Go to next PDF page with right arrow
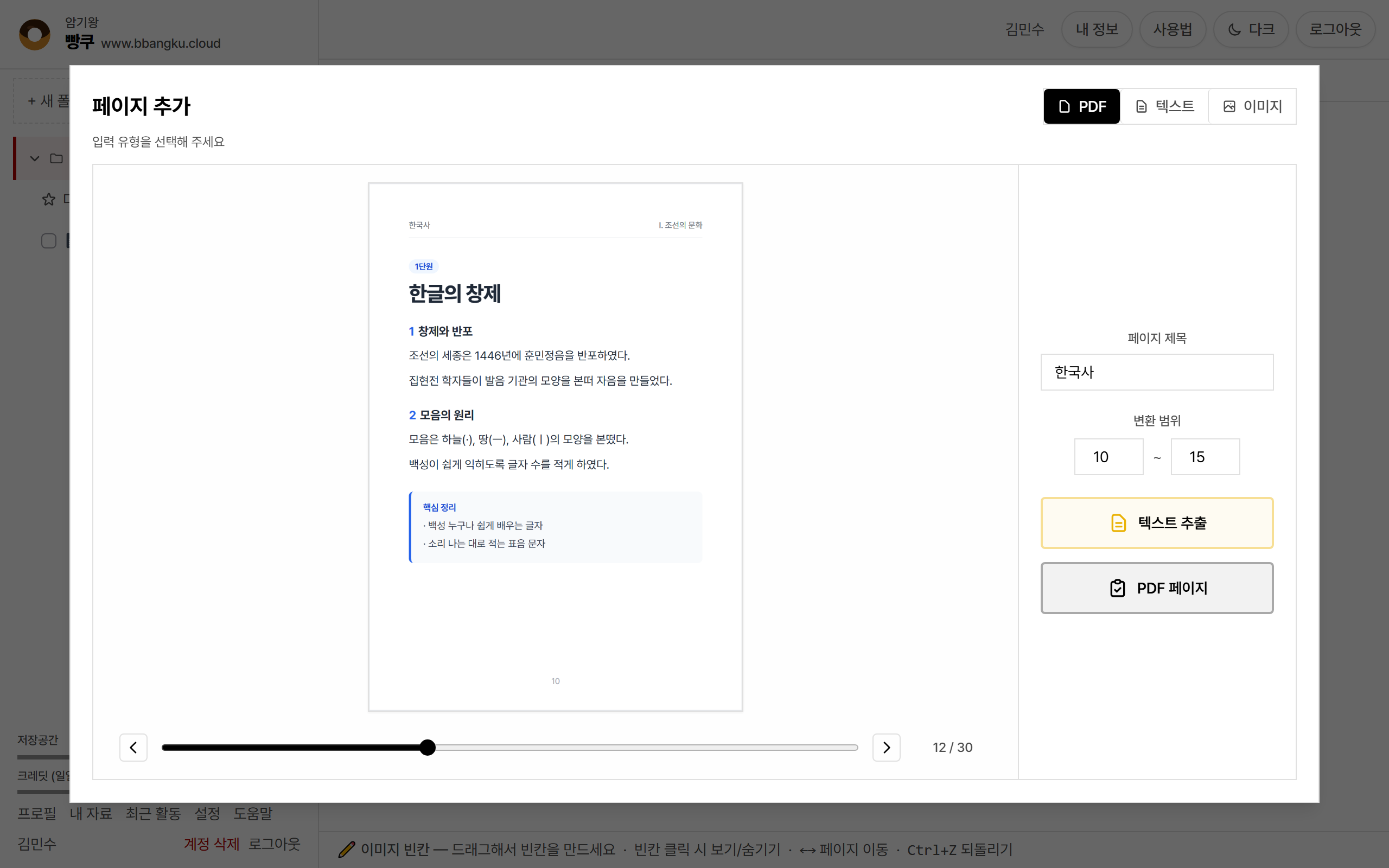The height and width of the screenshot is (868, 1389). tap(886, 747)
